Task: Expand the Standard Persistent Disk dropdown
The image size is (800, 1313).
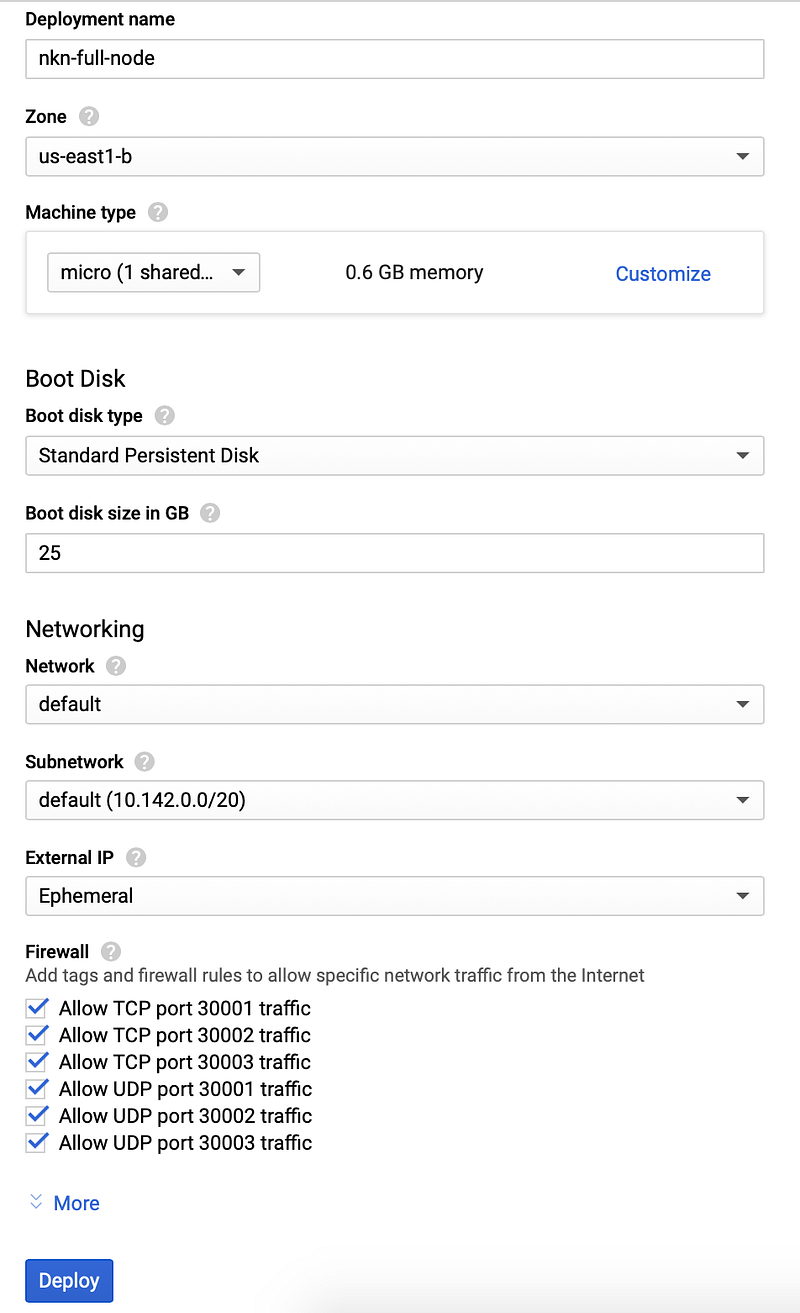Action: (x=394, y=455)
